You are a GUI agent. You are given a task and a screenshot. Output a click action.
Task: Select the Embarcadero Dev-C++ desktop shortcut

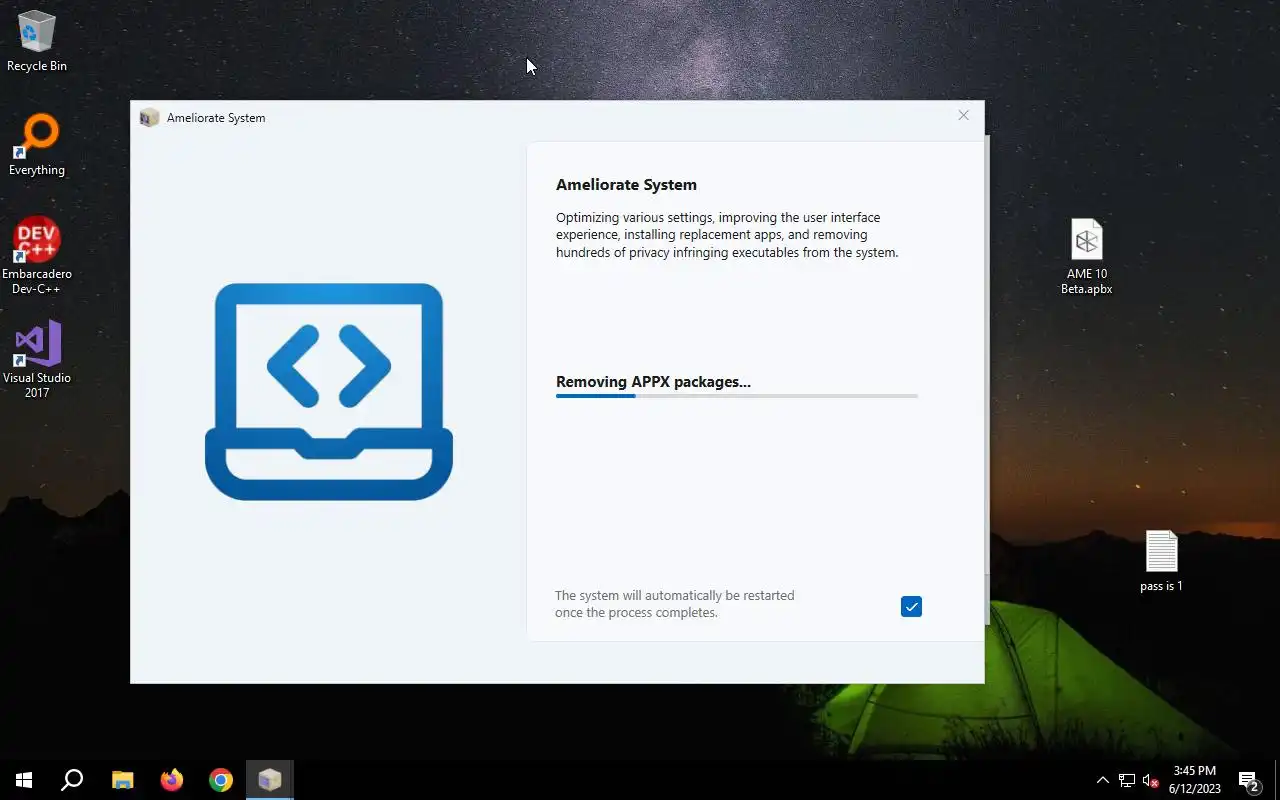(x=37, y=256)
